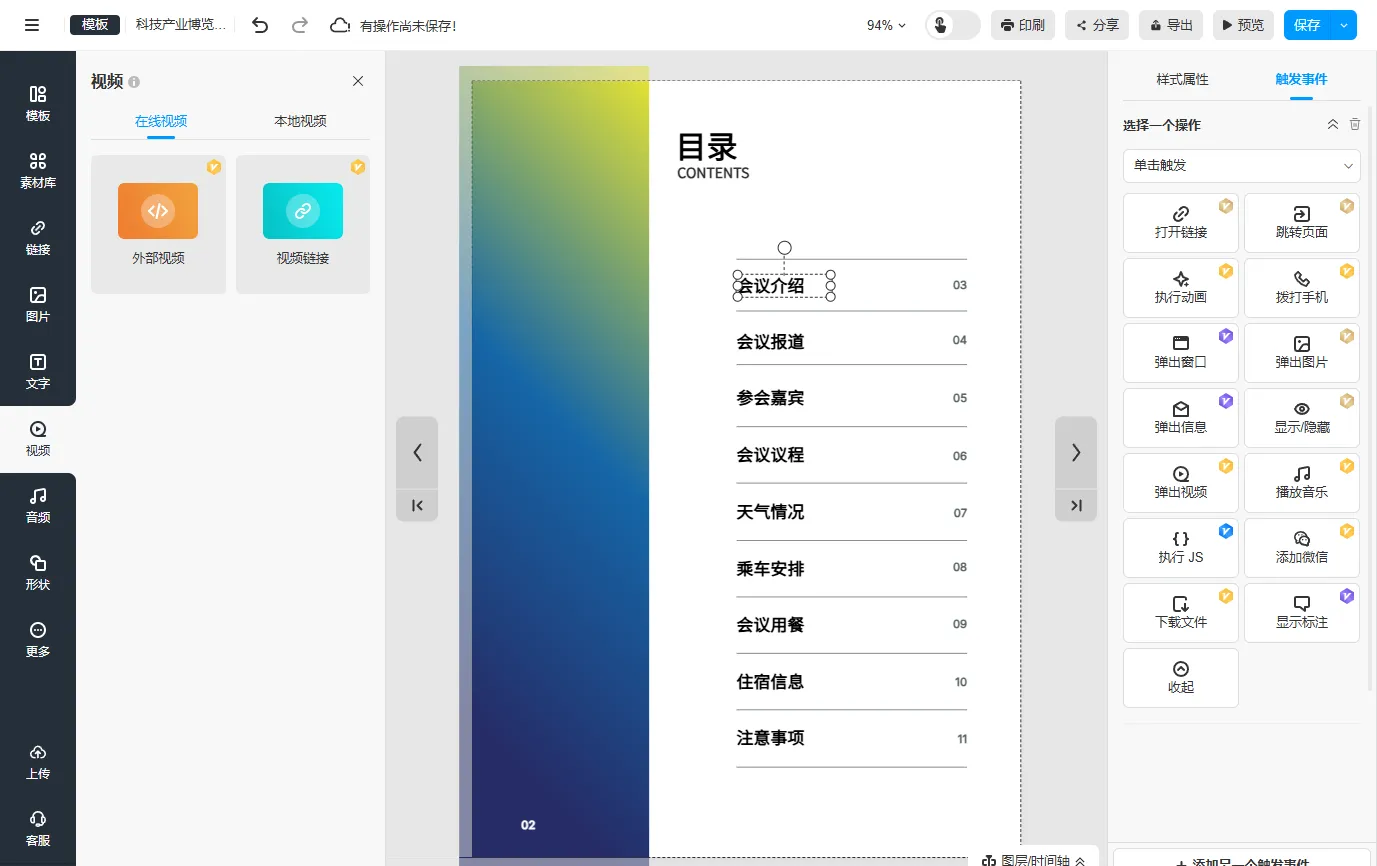Viewport: 1377px width, 866px height.
Task: Open the 素材库 sidebar panel
Action: pyautogui.click(x=38, y=171)
